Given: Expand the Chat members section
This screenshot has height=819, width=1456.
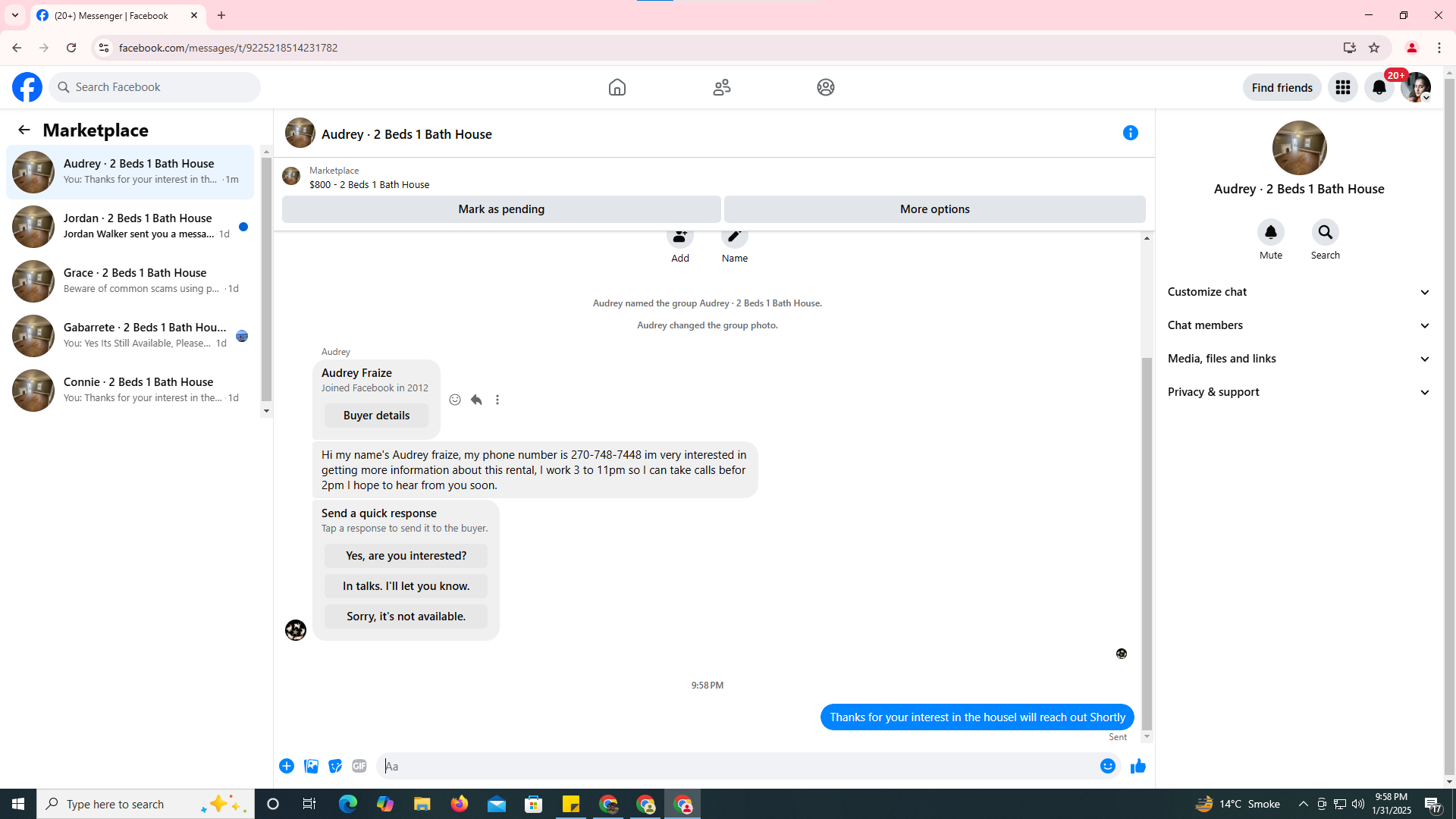Looking at the screenshot, I should click(1299, 325).
